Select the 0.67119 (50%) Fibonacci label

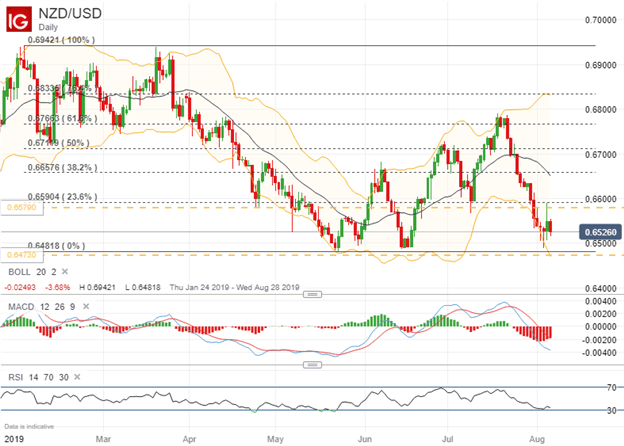(58, 143)
